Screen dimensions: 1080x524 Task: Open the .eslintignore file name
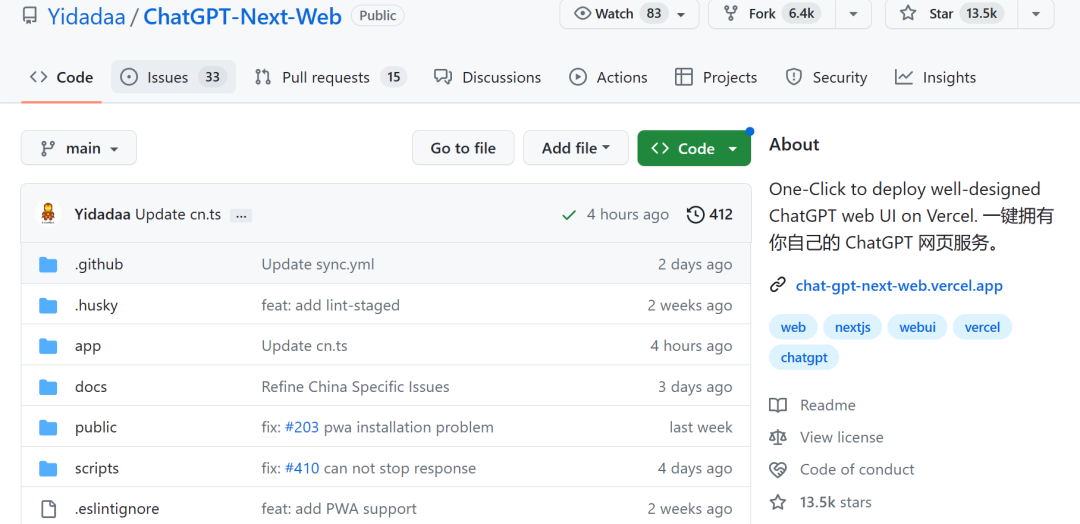tap(117, 510)
